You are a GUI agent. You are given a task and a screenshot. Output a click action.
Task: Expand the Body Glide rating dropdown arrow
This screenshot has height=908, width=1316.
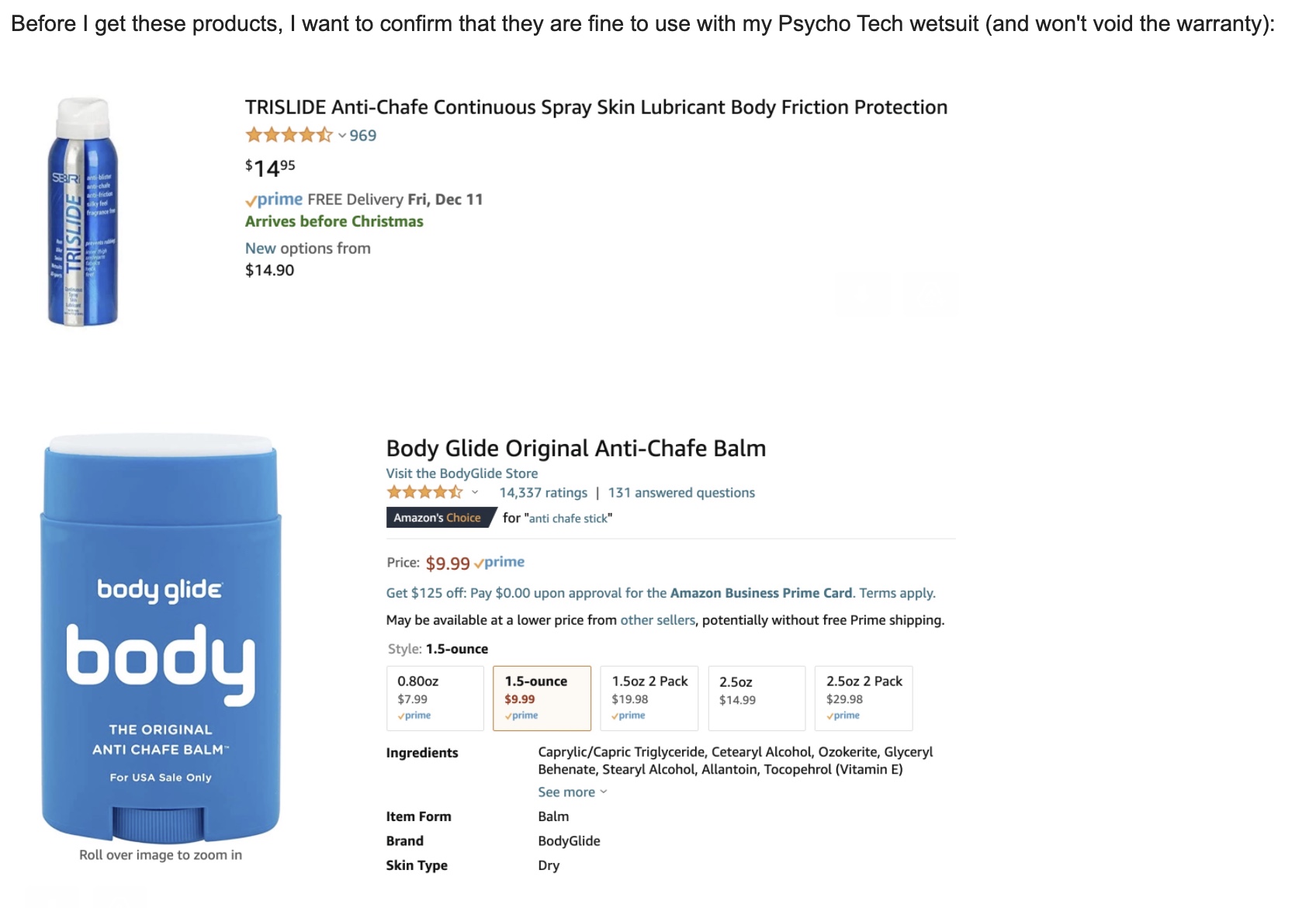coord(475,493)
